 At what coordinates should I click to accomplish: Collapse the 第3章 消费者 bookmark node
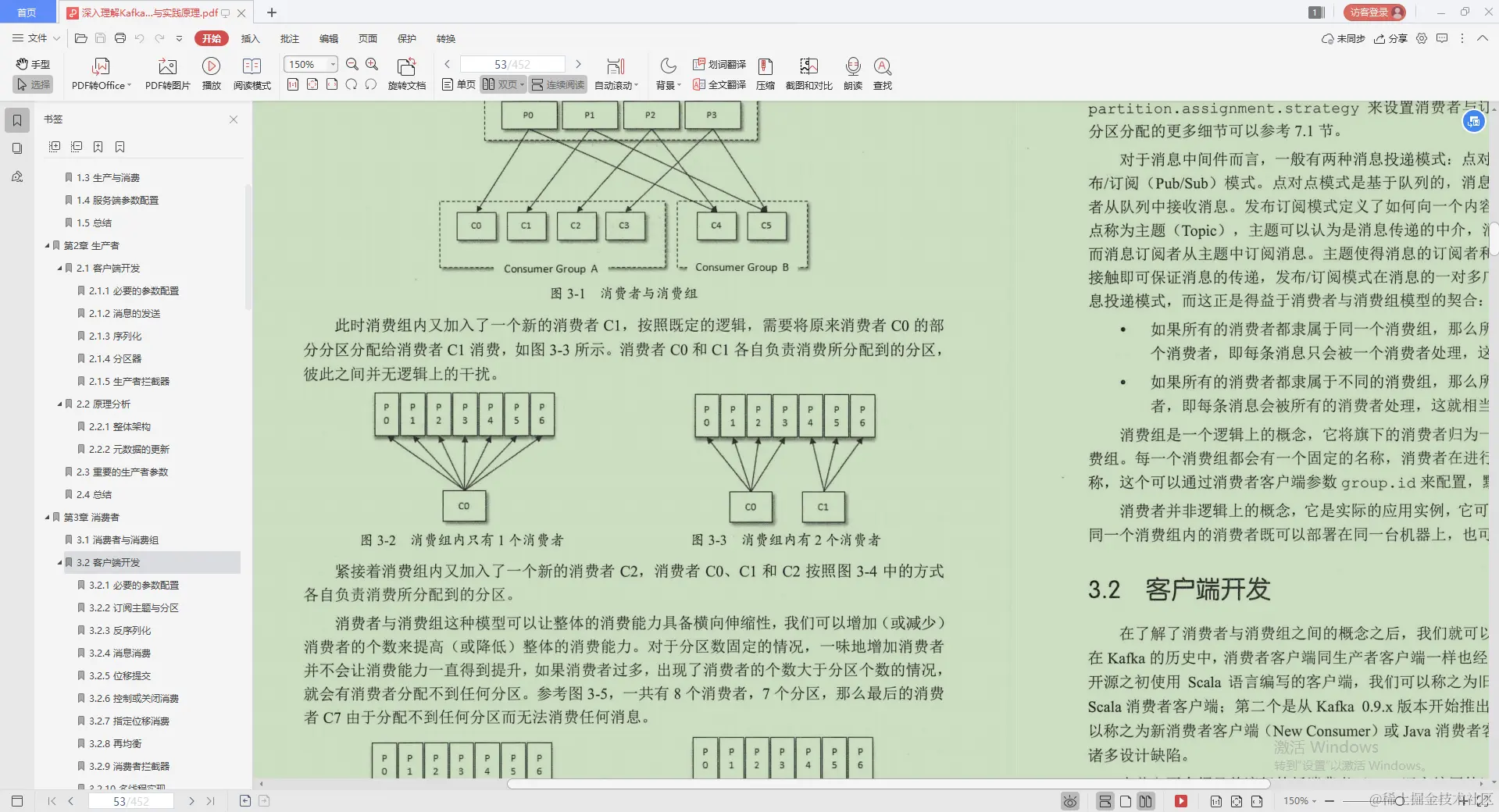click(47, 517)
